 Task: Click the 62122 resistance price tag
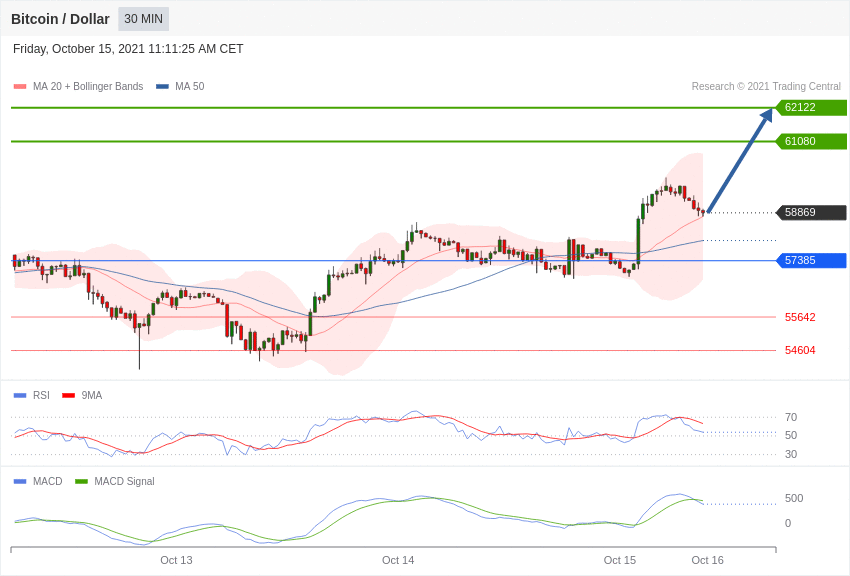(811, 108)
